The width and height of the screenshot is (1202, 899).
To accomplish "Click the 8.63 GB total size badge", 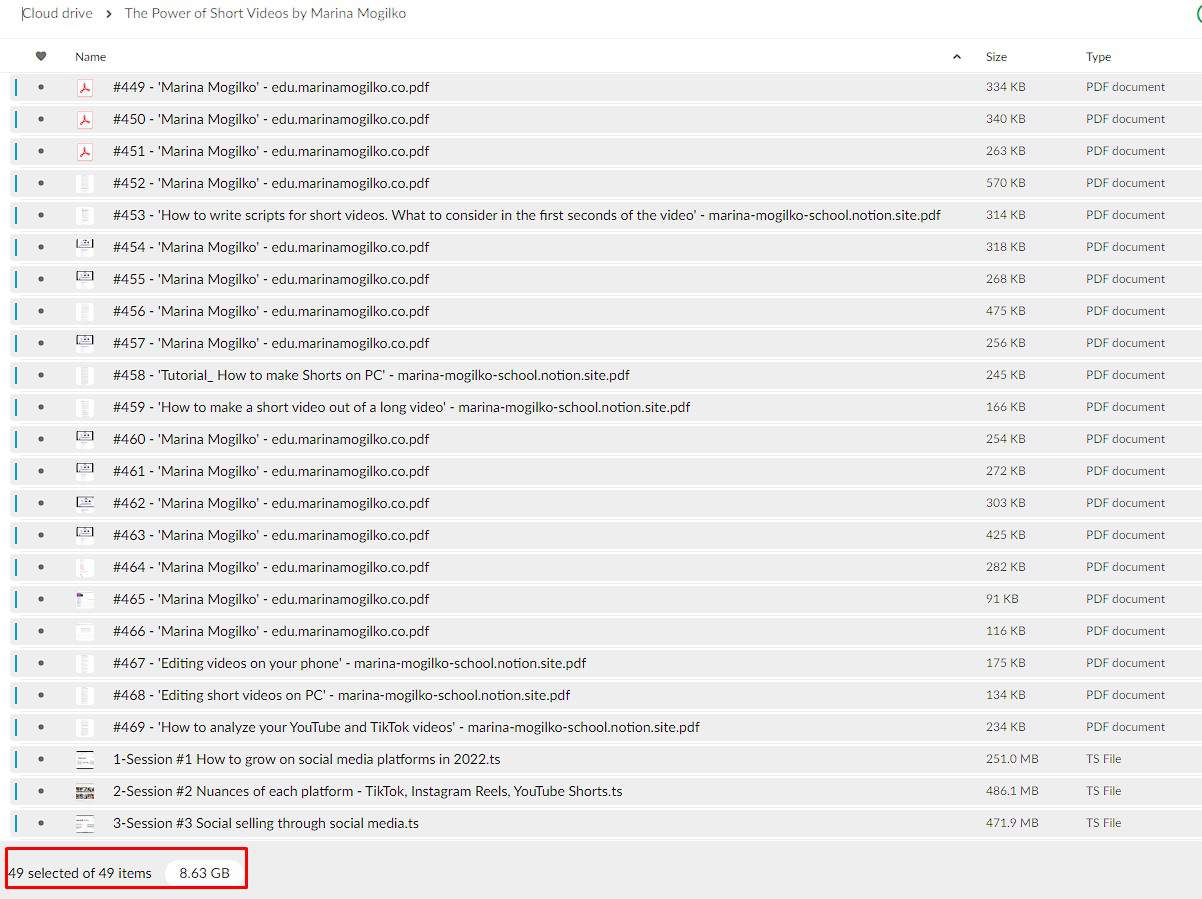I will point(204,873).
